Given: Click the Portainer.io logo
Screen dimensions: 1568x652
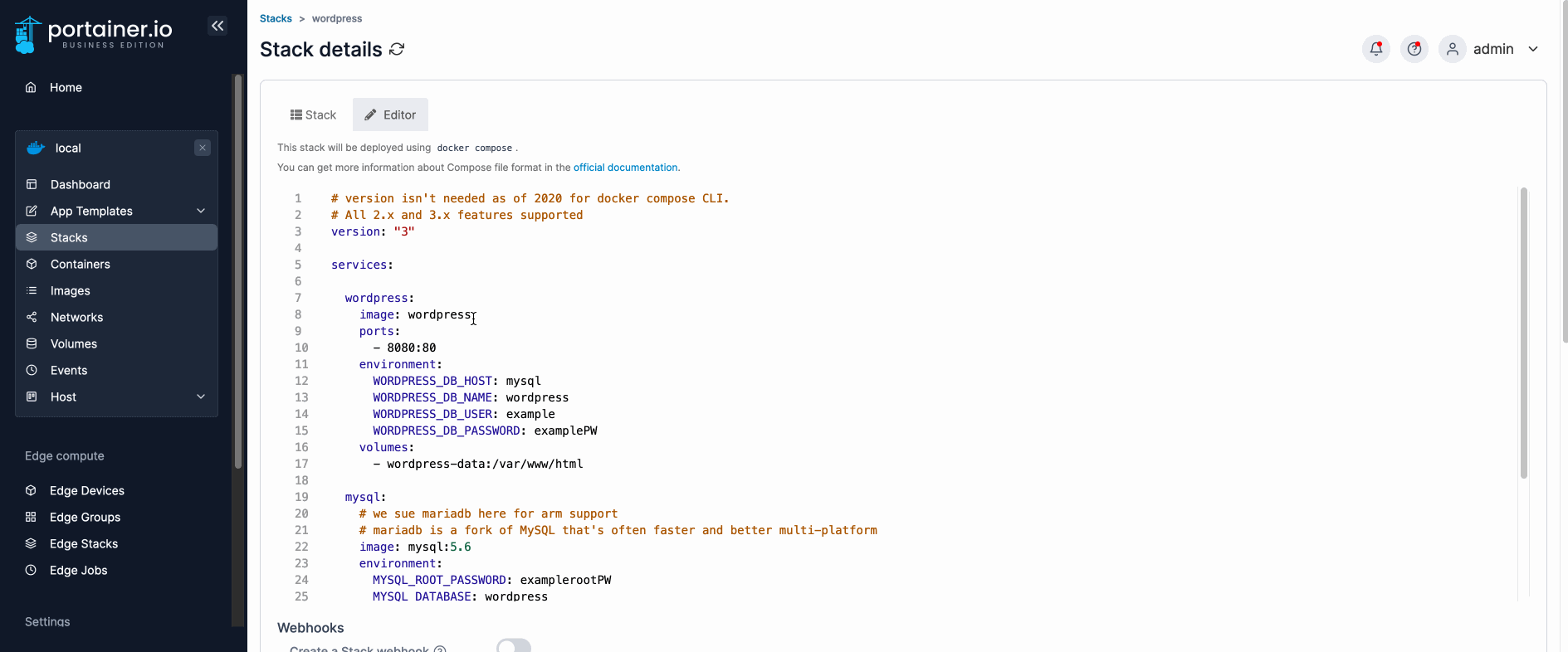Looking at the screenshot, I should click(x=93, y=35).
